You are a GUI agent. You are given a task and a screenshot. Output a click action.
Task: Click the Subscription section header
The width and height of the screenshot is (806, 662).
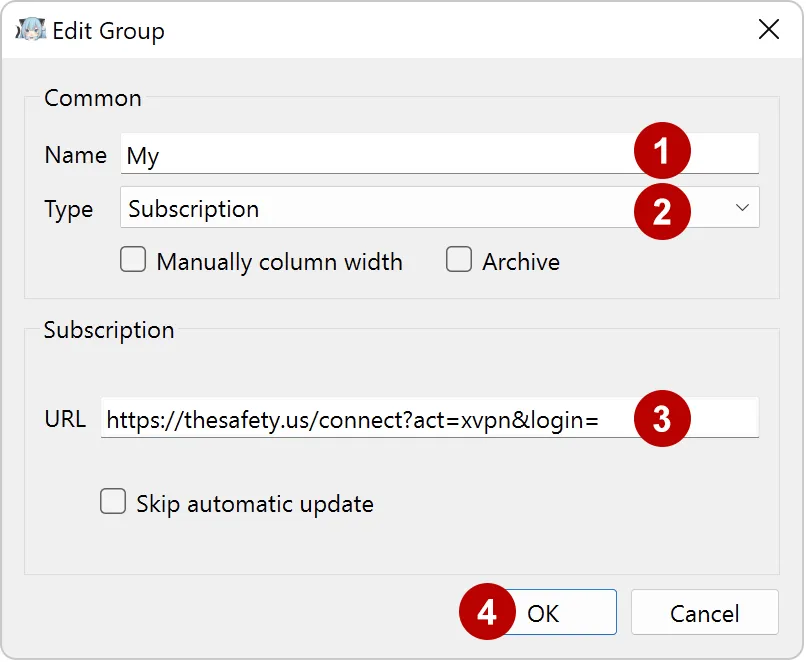108,330
